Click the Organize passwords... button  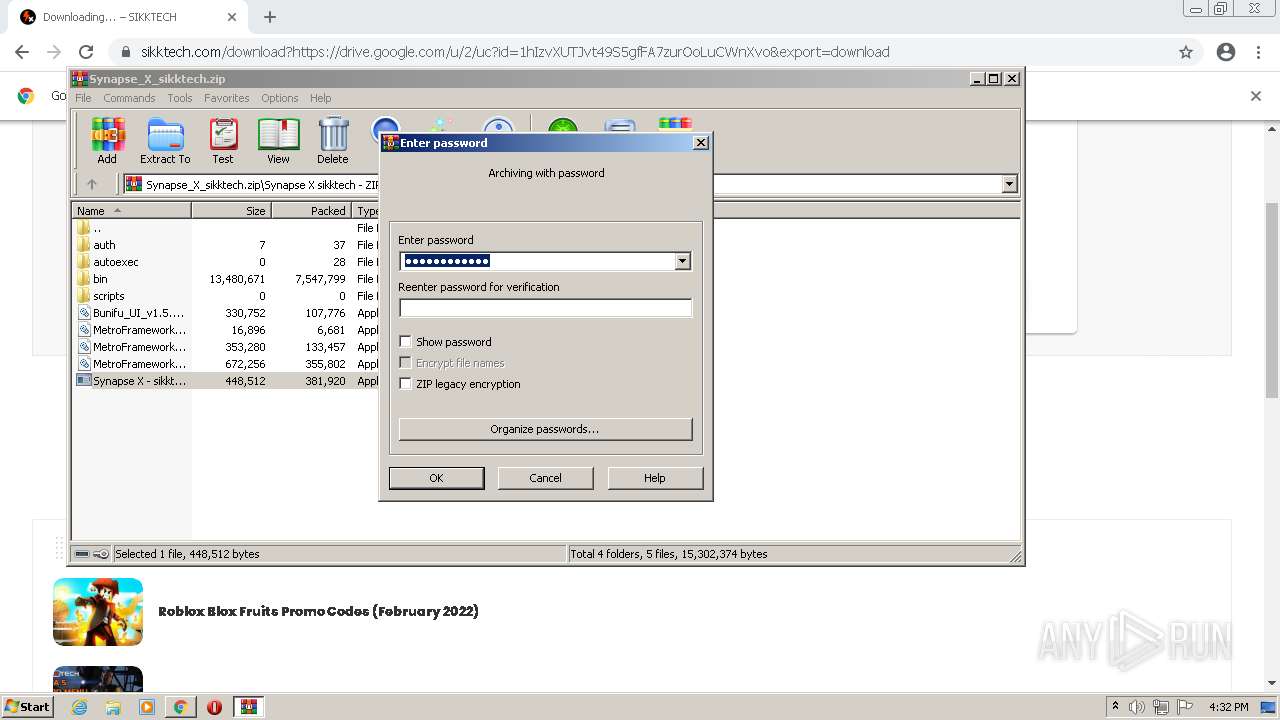545,429
